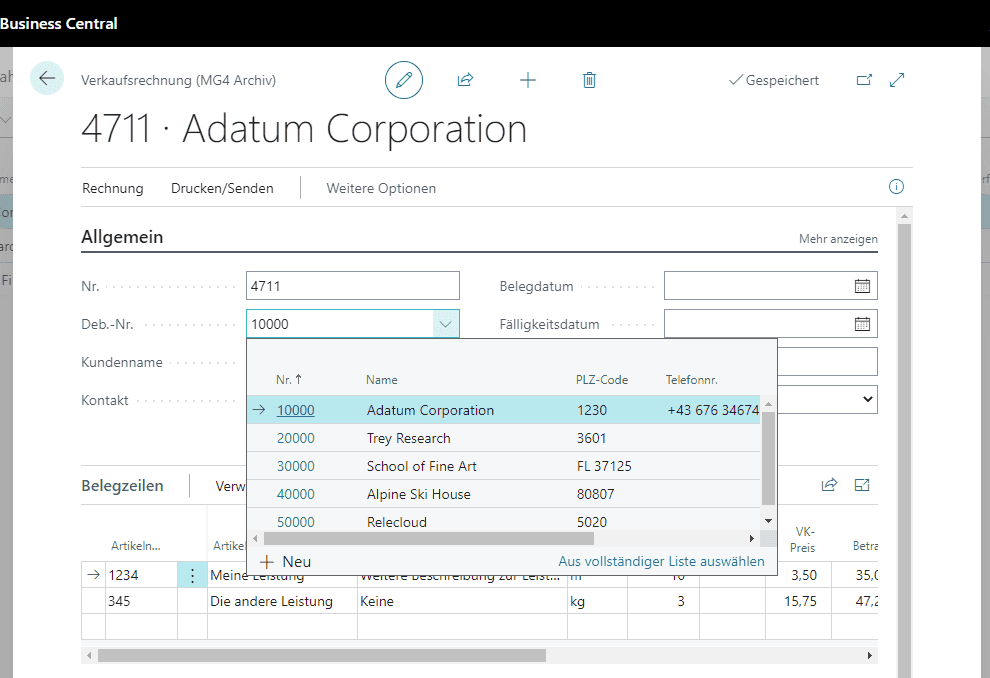Viewport: 990px width, 678px height.
Task: Click the info circle icon
Action: 896,187
